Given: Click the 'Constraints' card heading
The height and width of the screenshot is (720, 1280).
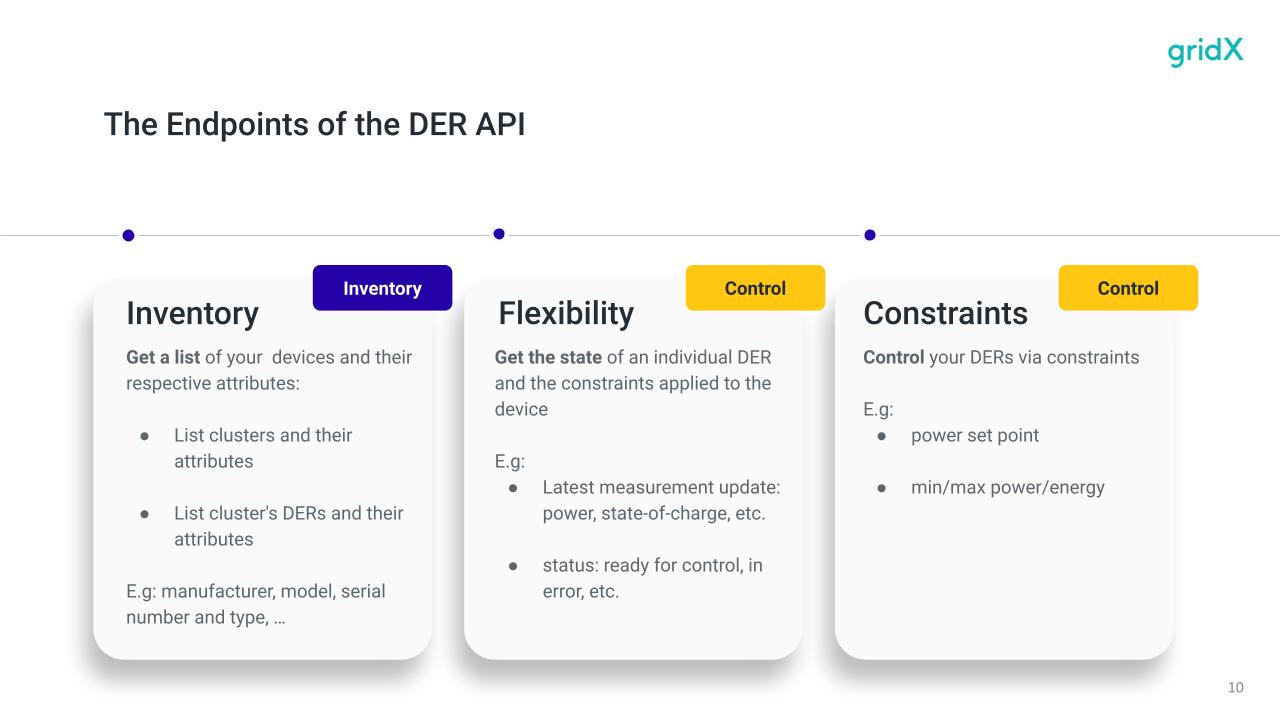Looking at the screenshot, I should tap(945, 313).
